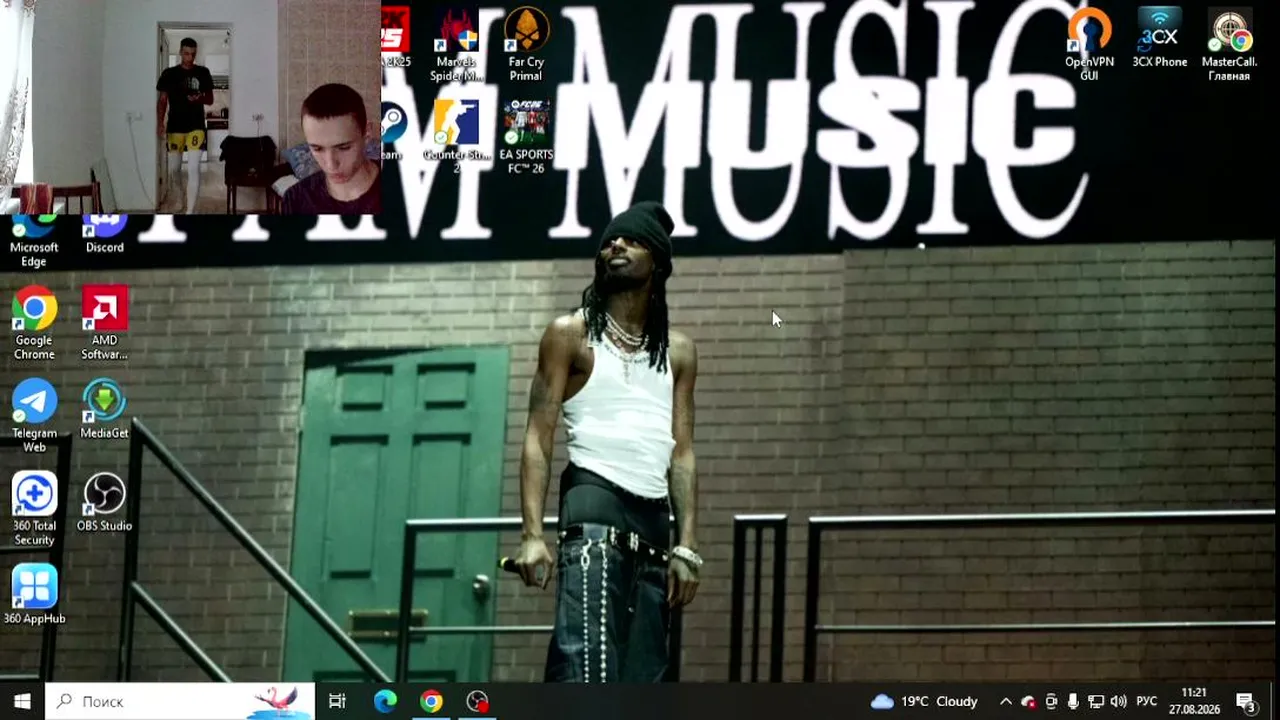1280x720 pixels.
Task: Select the Microsoft Edge desktop shortcut
Action: (x=34, y=240)
